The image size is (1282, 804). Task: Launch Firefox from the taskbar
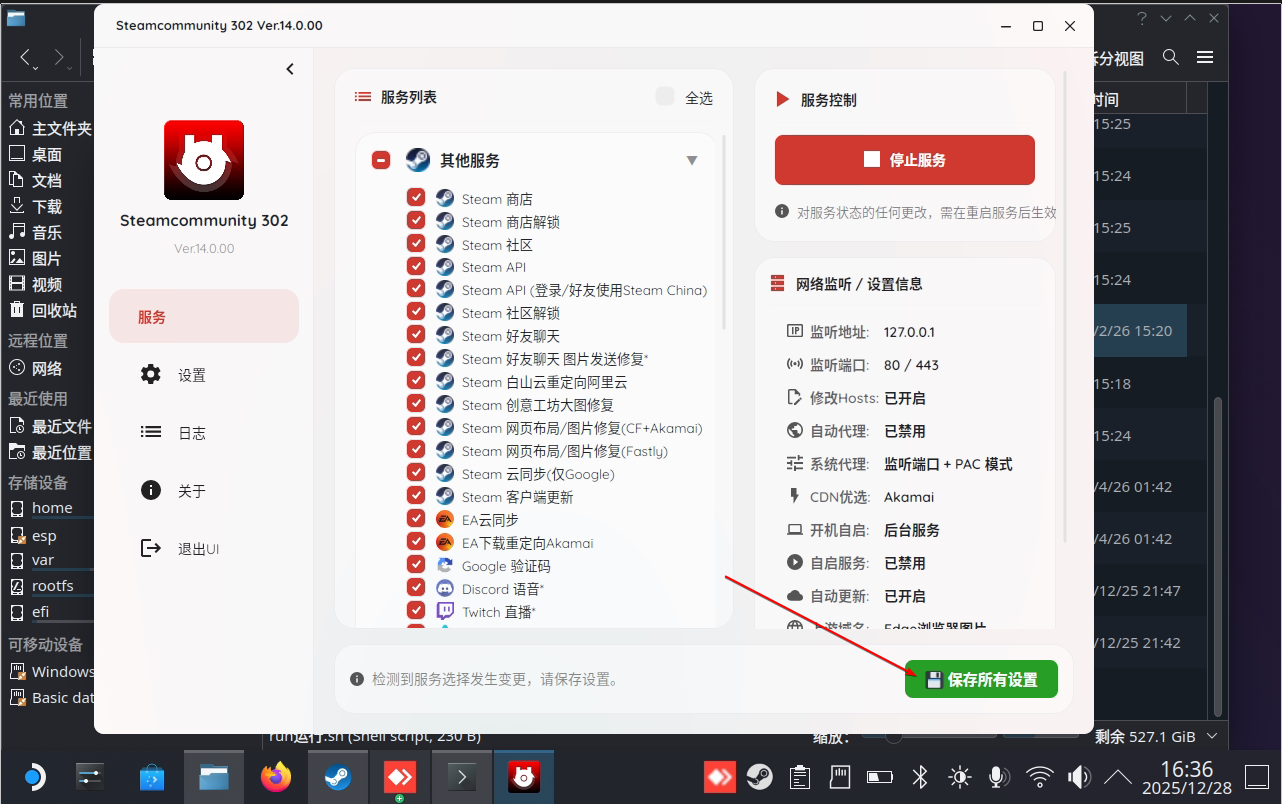pyautogui.click(x=276, y=777)
